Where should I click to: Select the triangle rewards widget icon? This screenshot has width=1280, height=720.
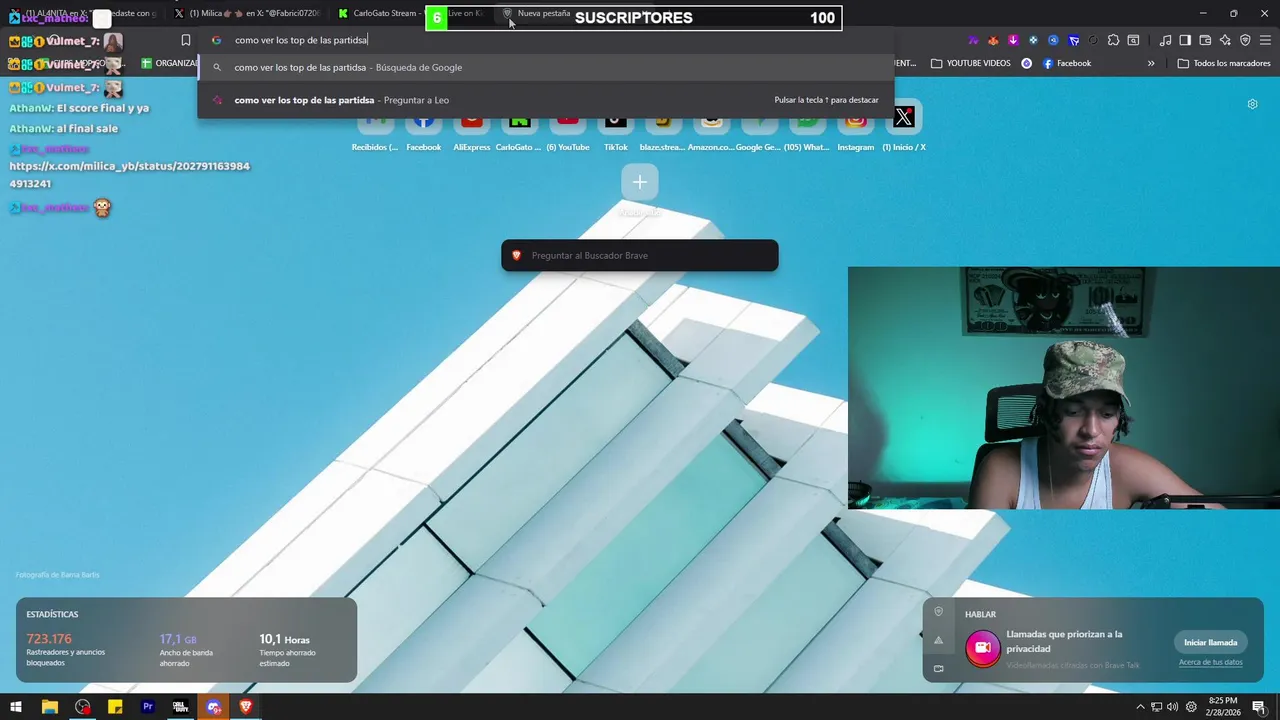pos(938,640)
